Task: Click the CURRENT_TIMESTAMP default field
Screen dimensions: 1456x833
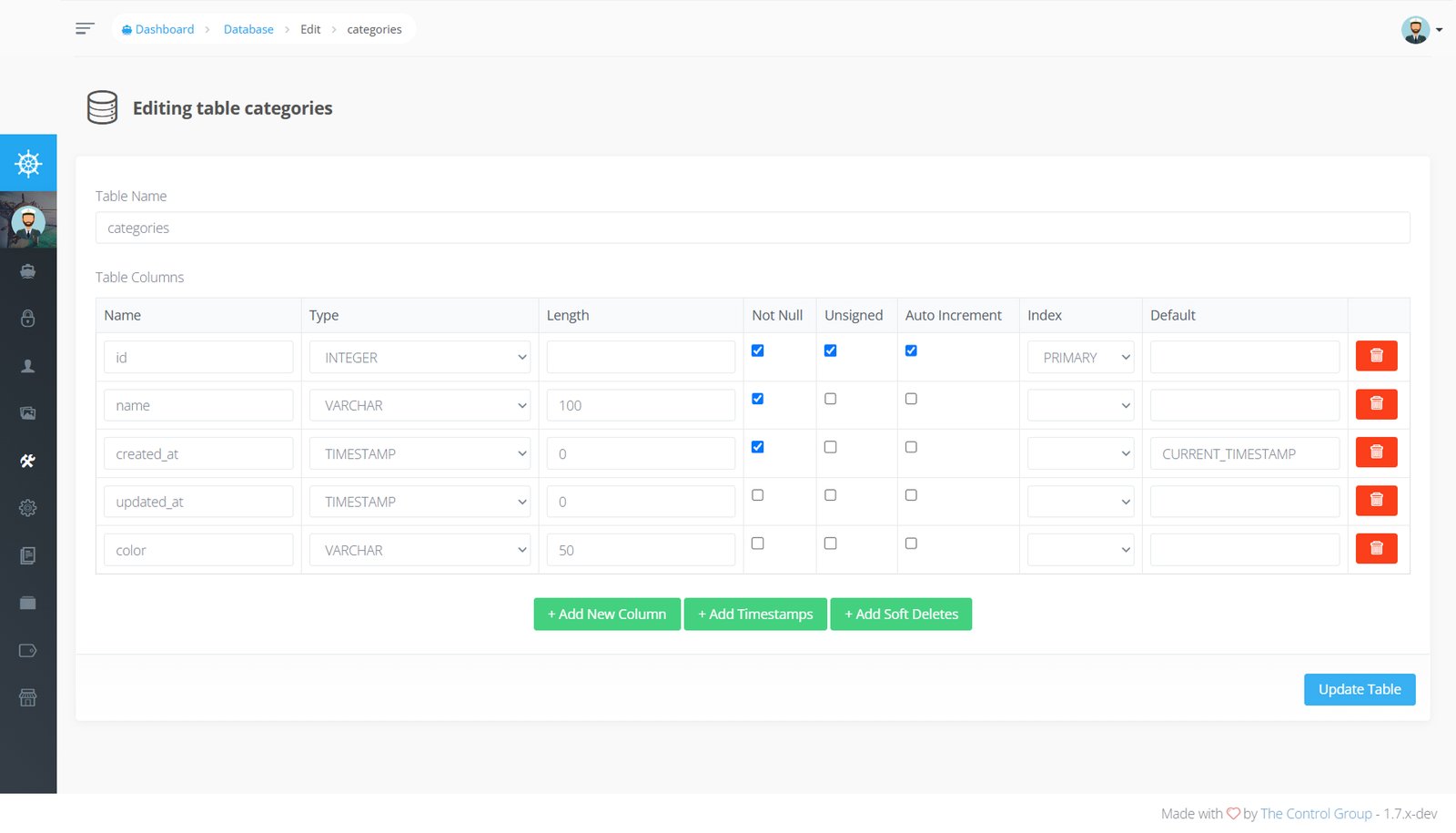Action: coord(1244,453)
